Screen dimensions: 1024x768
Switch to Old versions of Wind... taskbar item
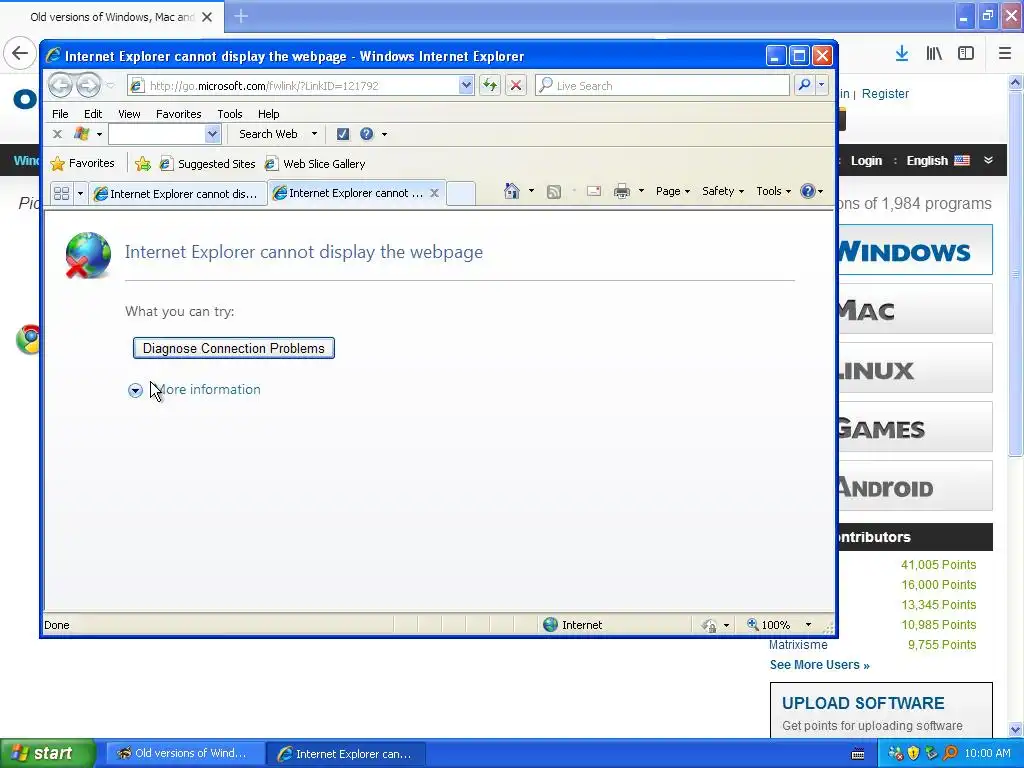(x=185, y=753)
